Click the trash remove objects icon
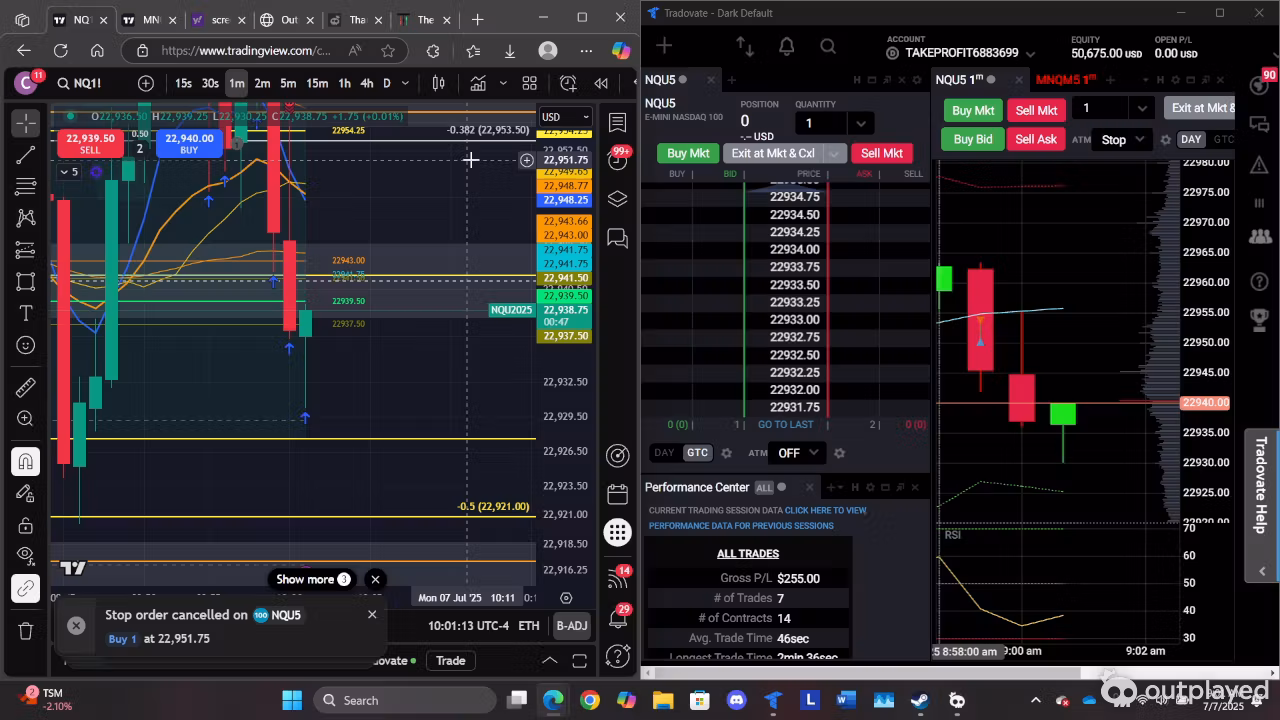 (26, 631)
